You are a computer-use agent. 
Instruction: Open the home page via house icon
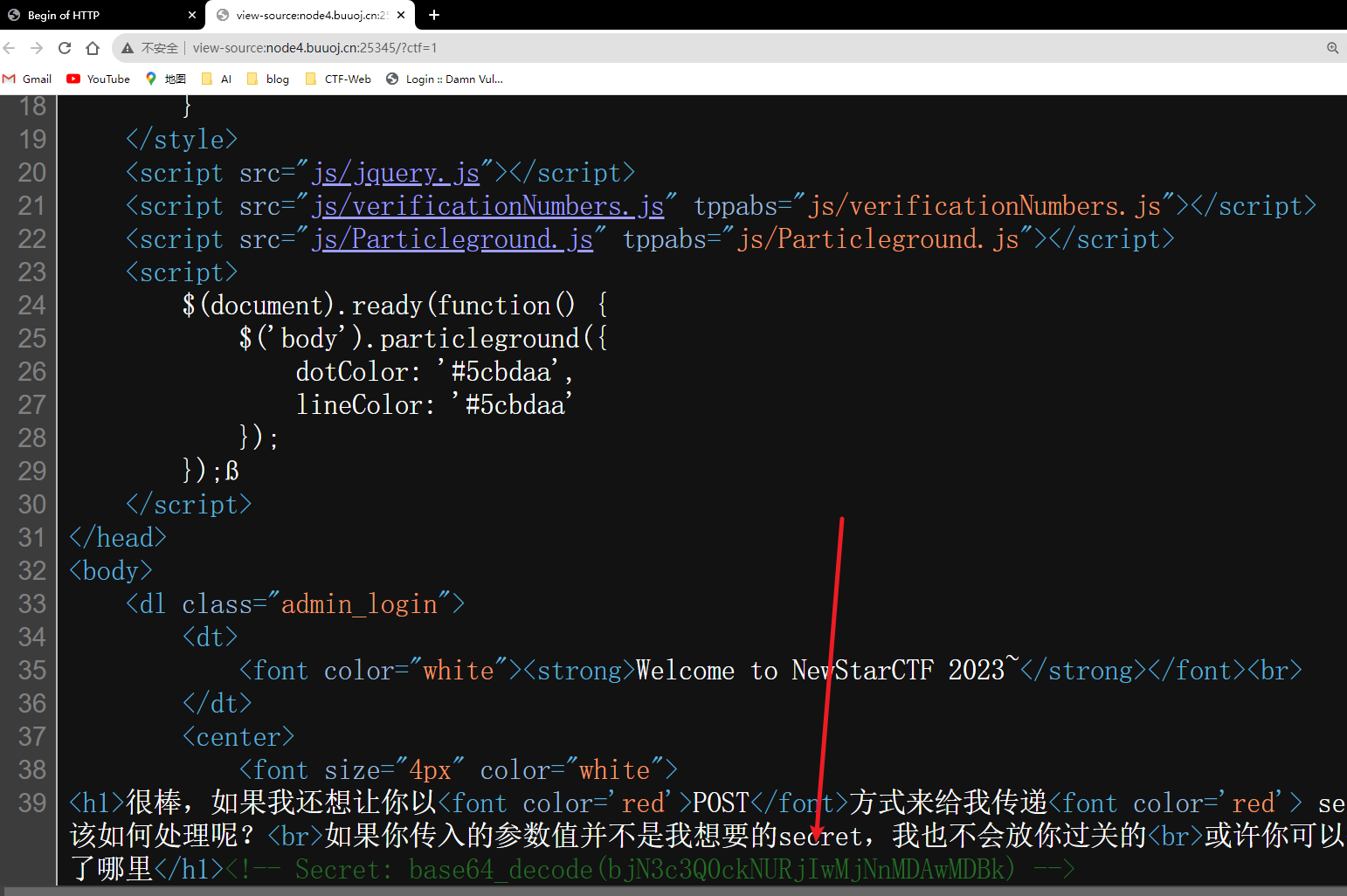tap(93, 48)
